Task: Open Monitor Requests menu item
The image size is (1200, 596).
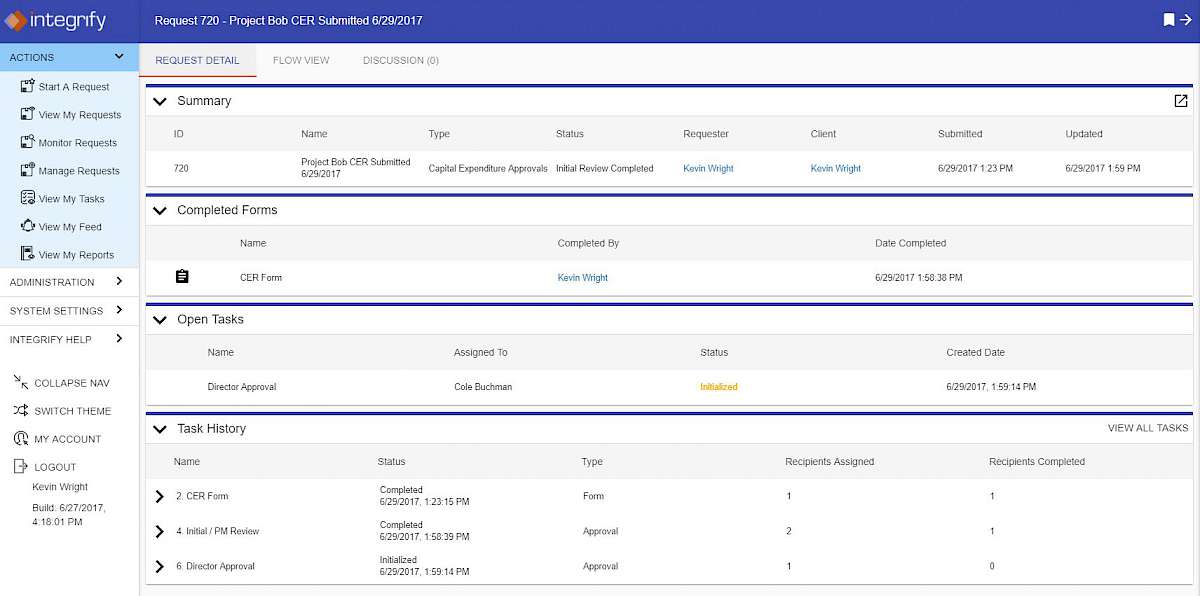Action: pos(78,143)
